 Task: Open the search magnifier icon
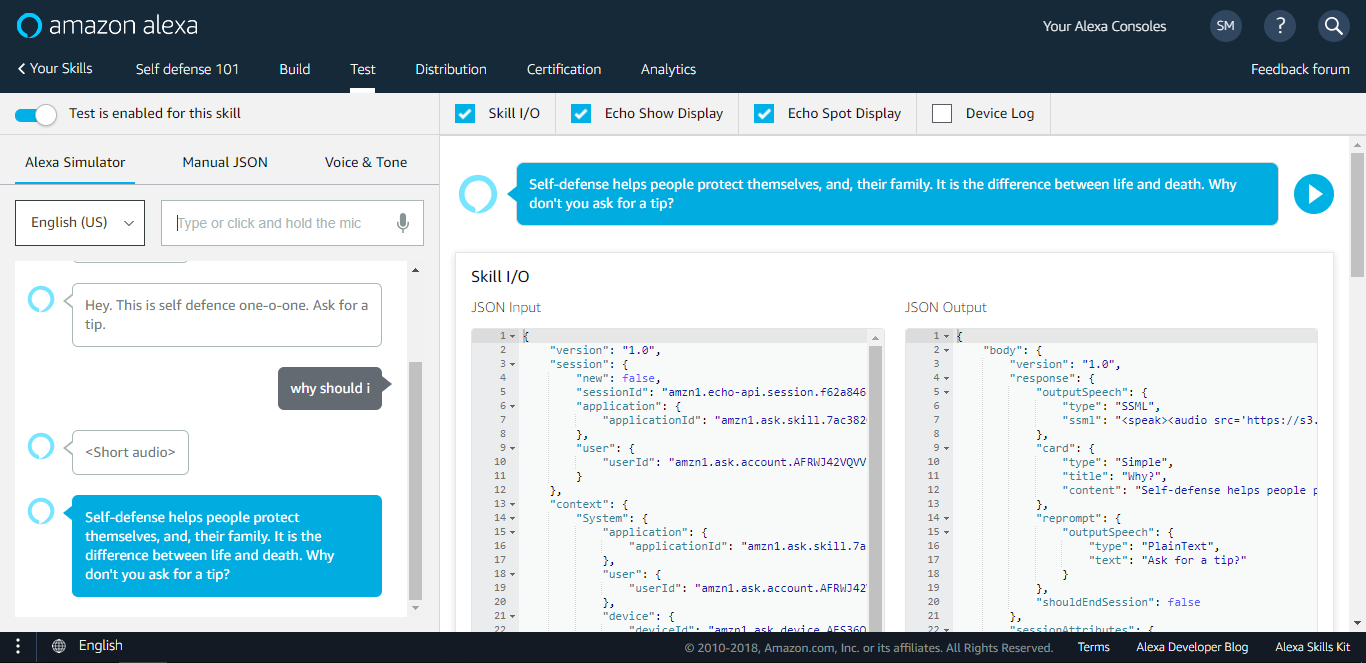point(1334,26)
